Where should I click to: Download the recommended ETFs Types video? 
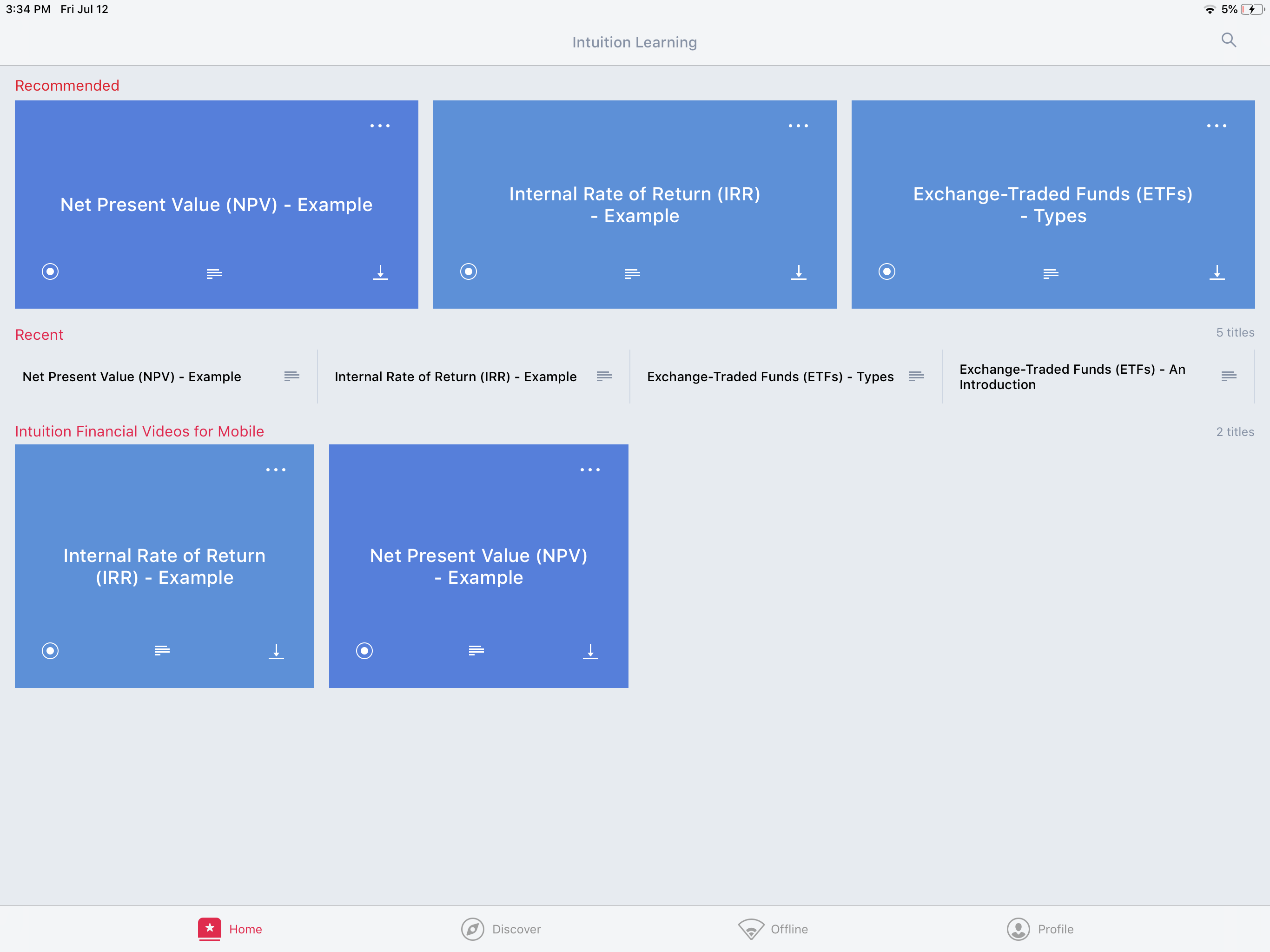tap(1217, 272)
